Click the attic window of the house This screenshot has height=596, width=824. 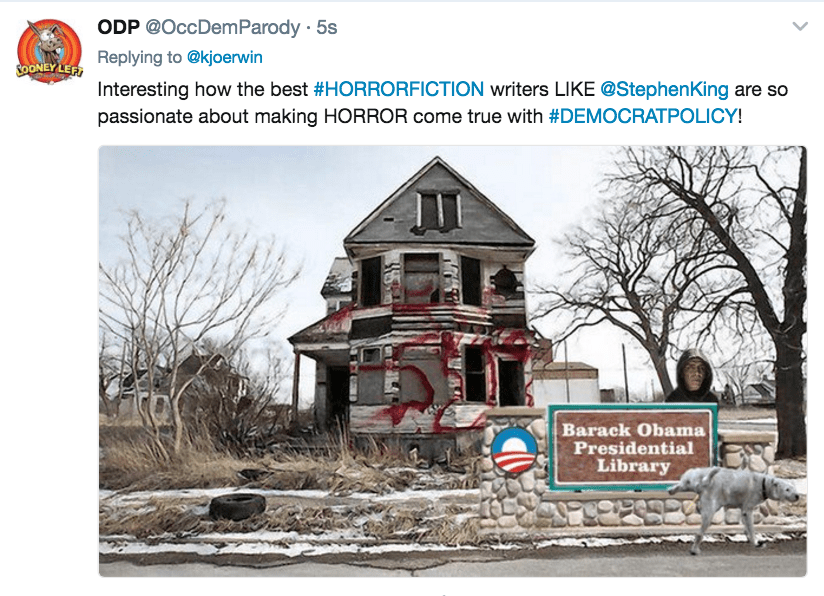(x=438, y=210)
